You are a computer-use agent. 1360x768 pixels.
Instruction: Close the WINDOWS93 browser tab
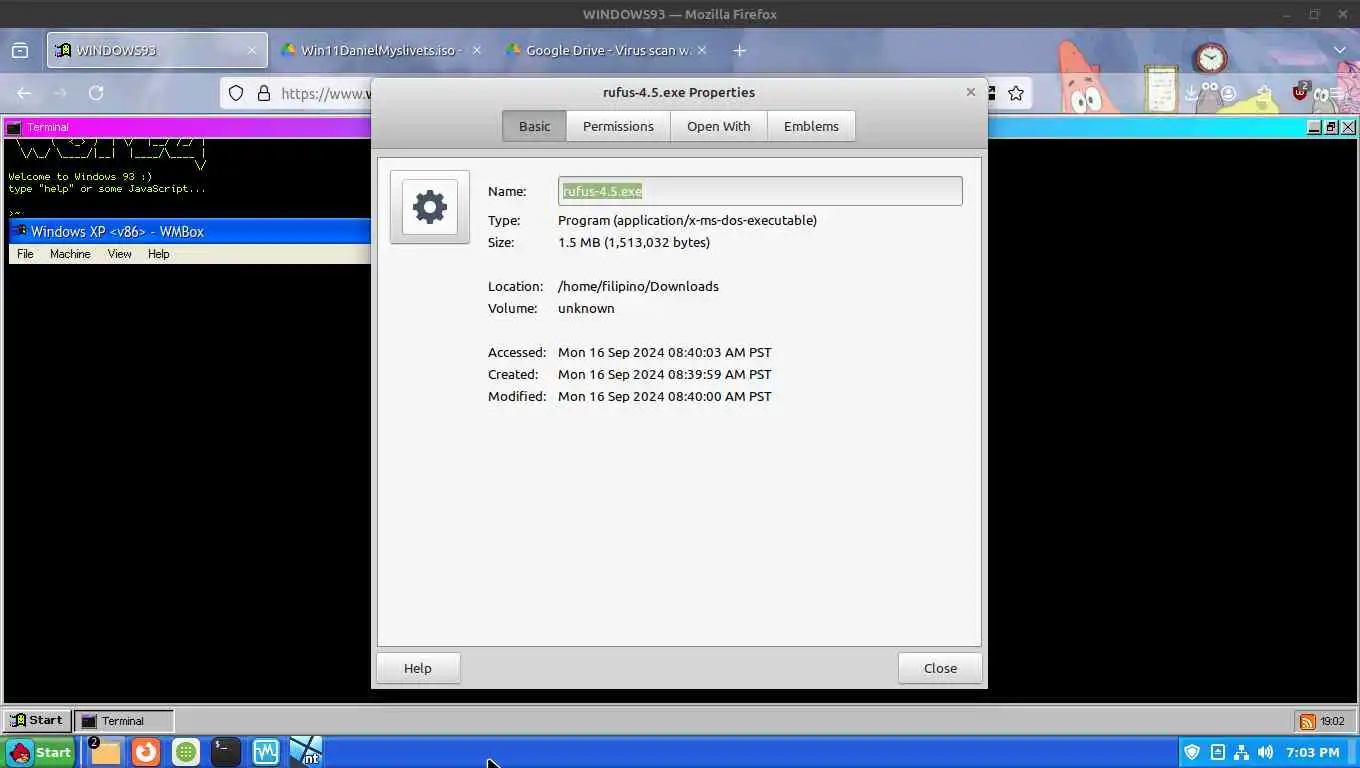(252, 50)
